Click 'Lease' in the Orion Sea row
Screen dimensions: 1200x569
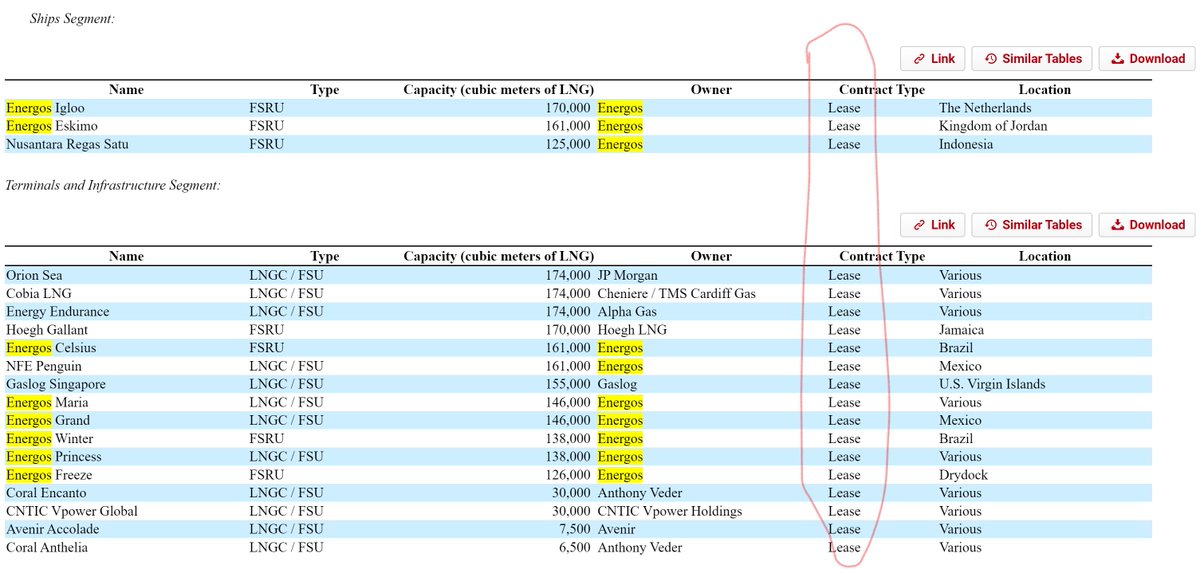pyautogui.click(x=844, y=275)
